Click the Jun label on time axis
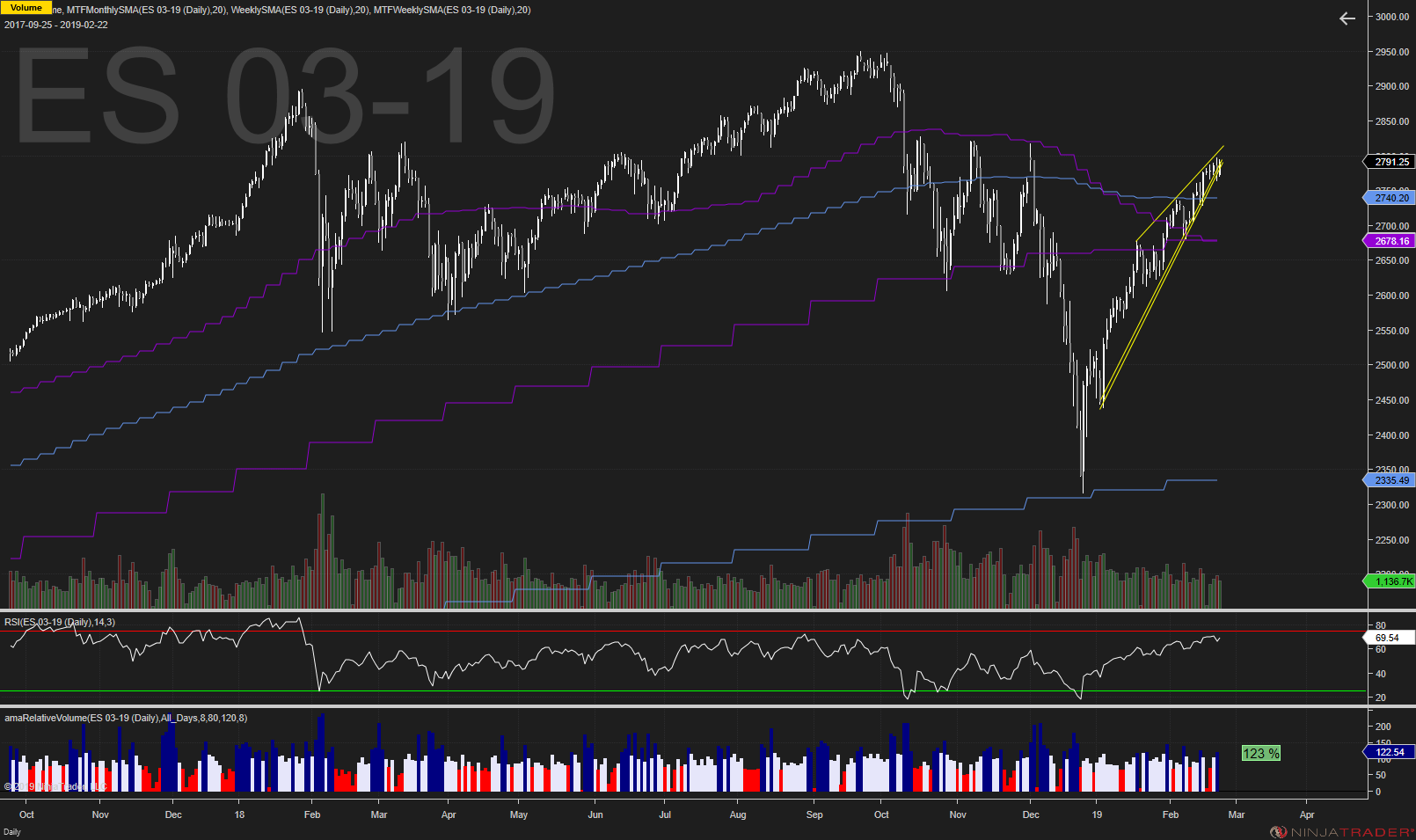 tap(595, 814)
